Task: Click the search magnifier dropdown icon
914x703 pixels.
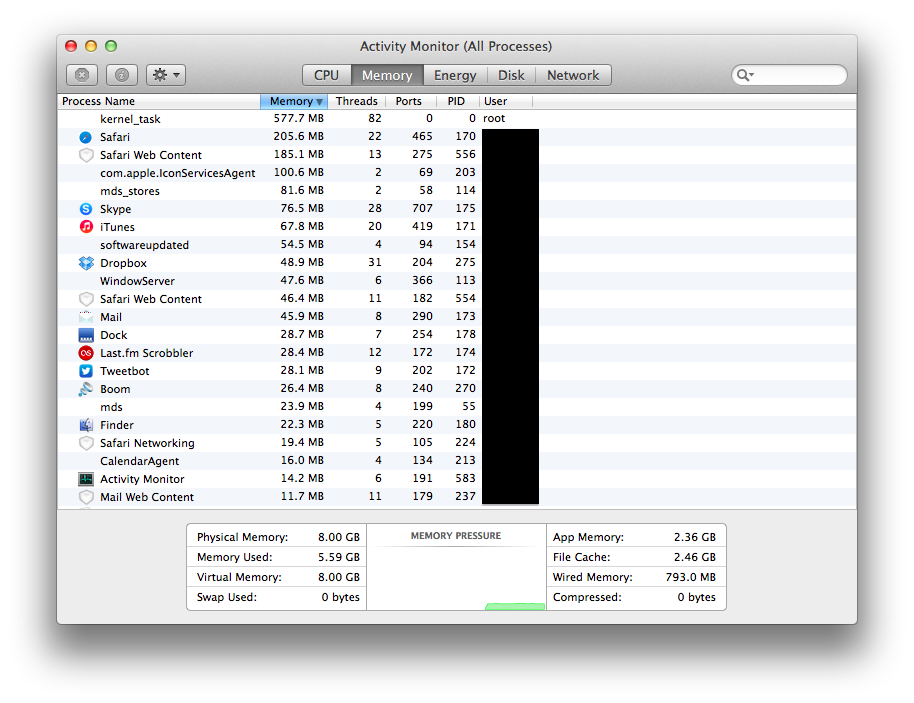Action: coord(745,75)
